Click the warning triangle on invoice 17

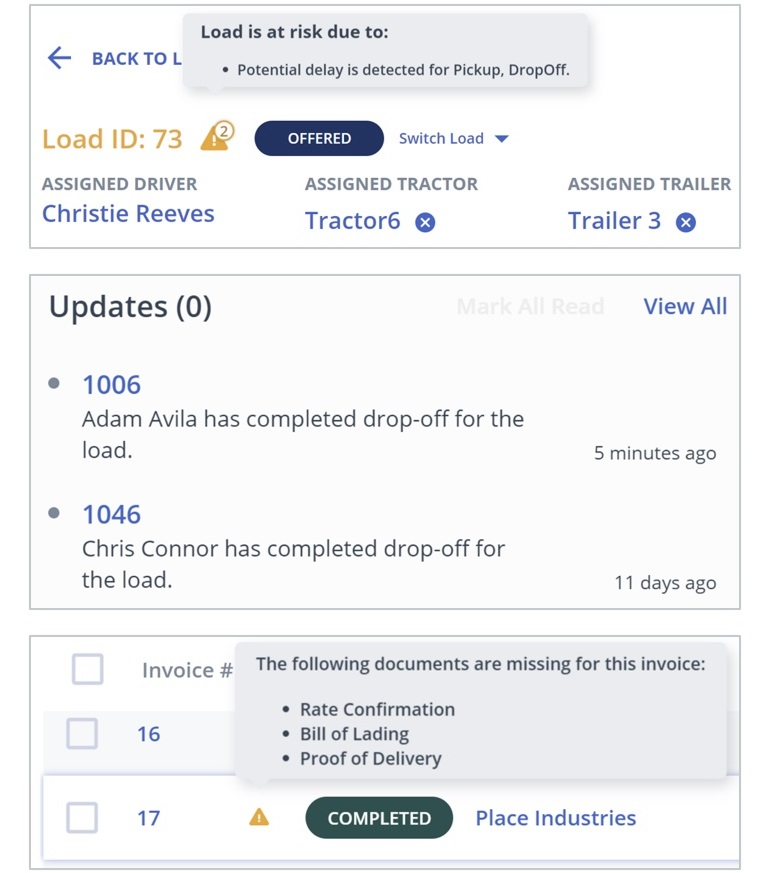pyautogui.click(x=258, y=817)
